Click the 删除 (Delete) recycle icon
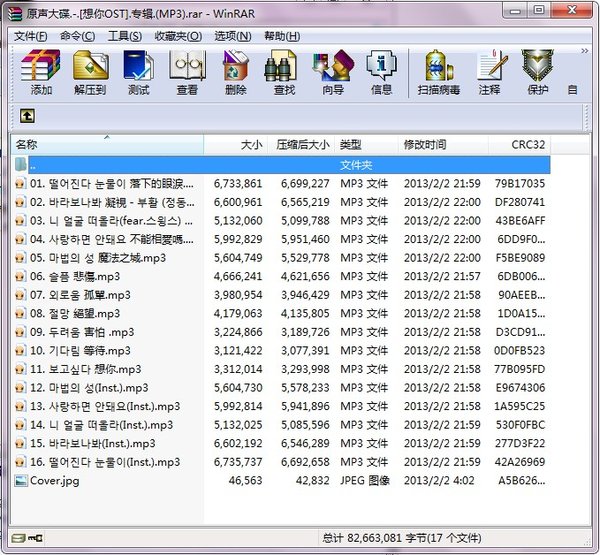This screenshot has width=600, height=555. coord(236,72)
